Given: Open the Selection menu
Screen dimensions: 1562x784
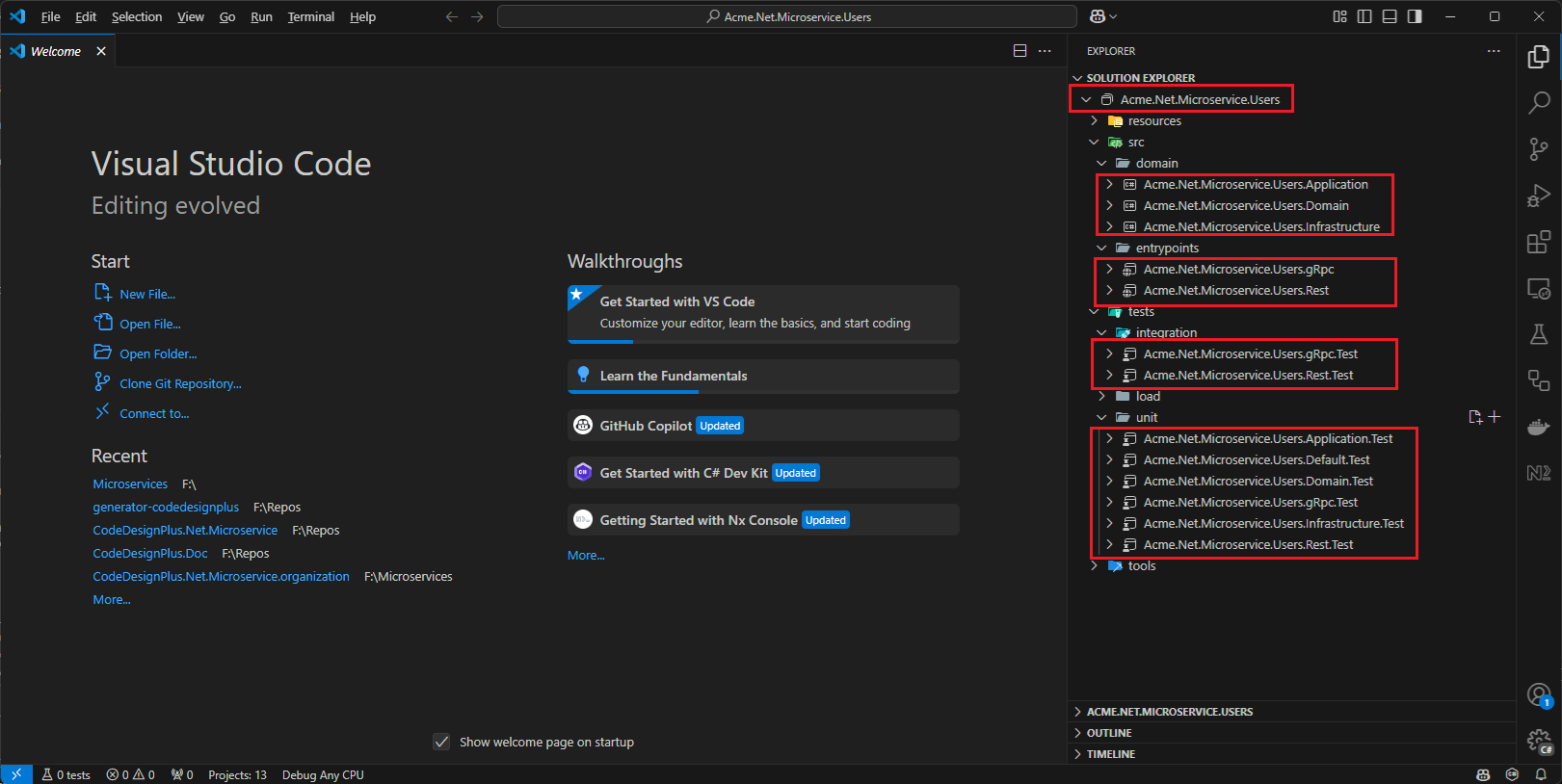Looking at the screenshot, I should (x=137, y=16).
